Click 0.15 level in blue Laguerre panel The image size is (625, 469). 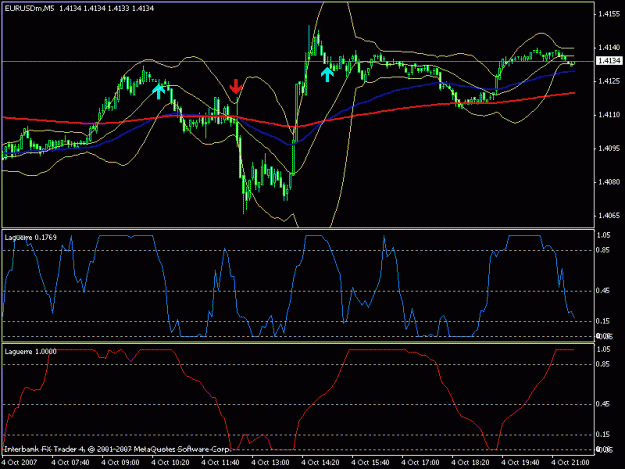[603, 321]
